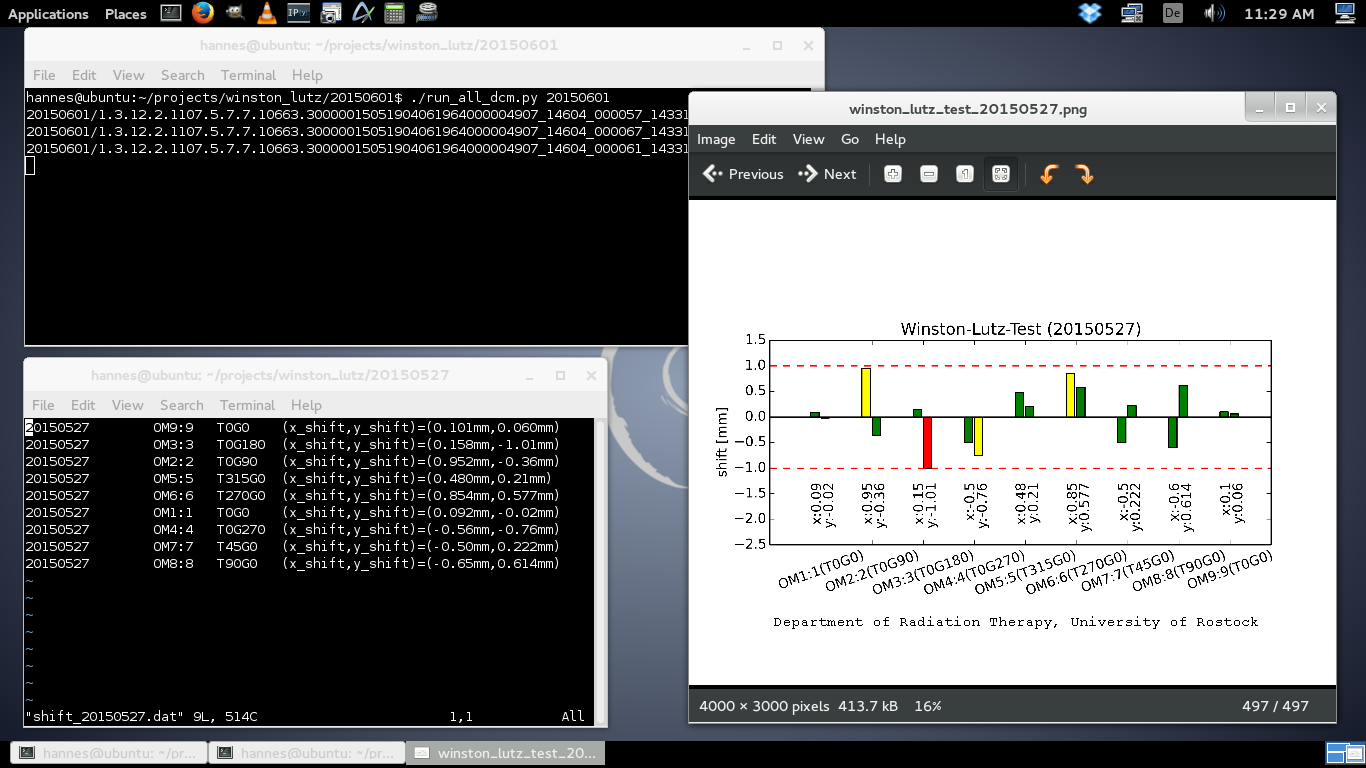Click the De keyboard layout indicator
This screenshot has height=768, width=1366.
coord(1173,13)
